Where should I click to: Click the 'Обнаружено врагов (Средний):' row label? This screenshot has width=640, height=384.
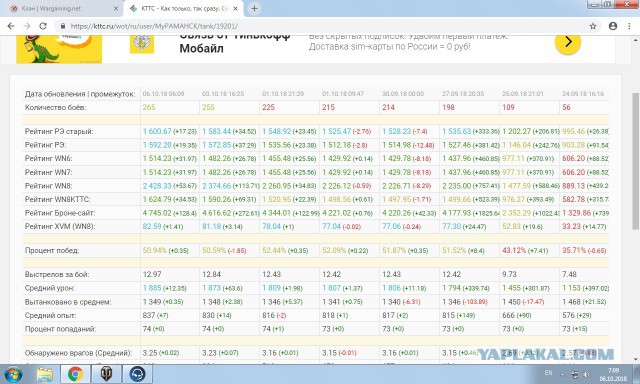coord(78,353)
